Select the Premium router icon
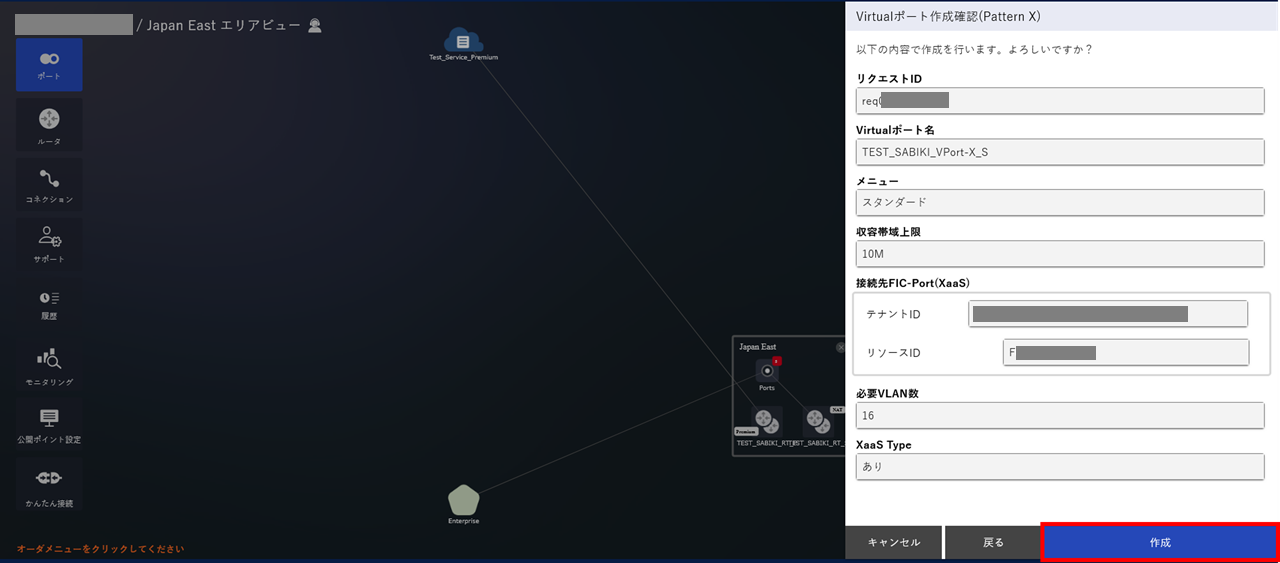This screenshot has width=1280, height=563. point(766,421)
